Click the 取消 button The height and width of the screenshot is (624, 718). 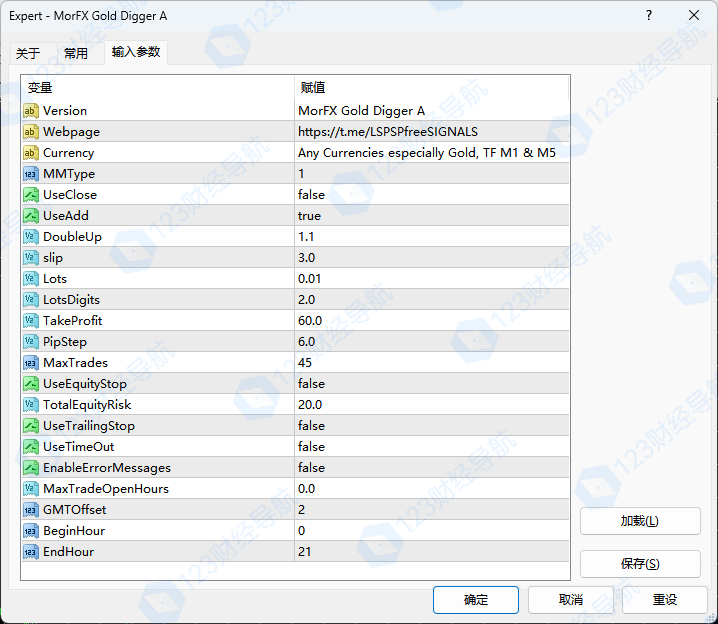click(571, 600)
